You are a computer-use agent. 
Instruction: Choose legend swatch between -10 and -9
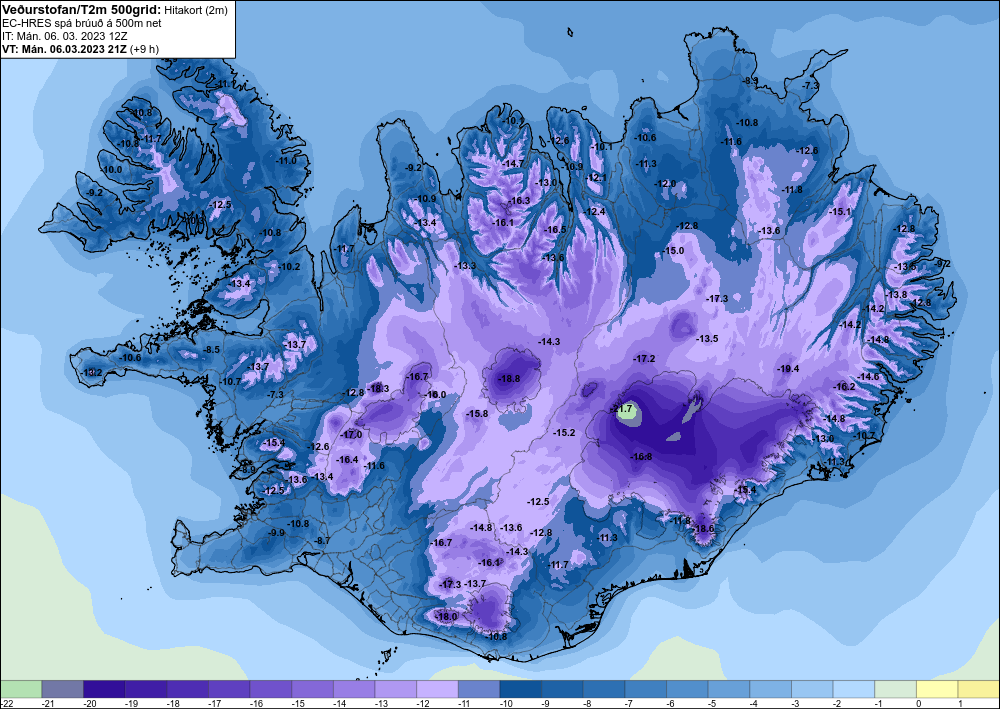(521, 689)
